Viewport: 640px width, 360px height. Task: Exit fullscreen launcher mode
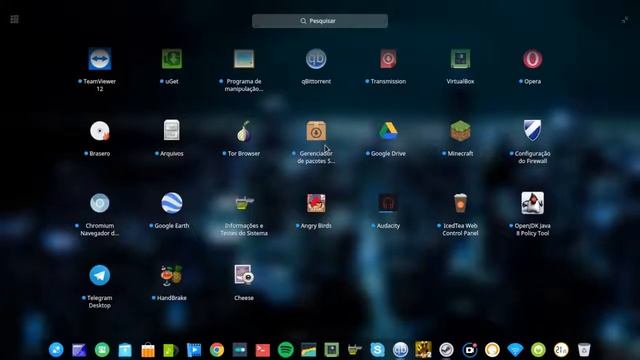(x=624, y=20)
